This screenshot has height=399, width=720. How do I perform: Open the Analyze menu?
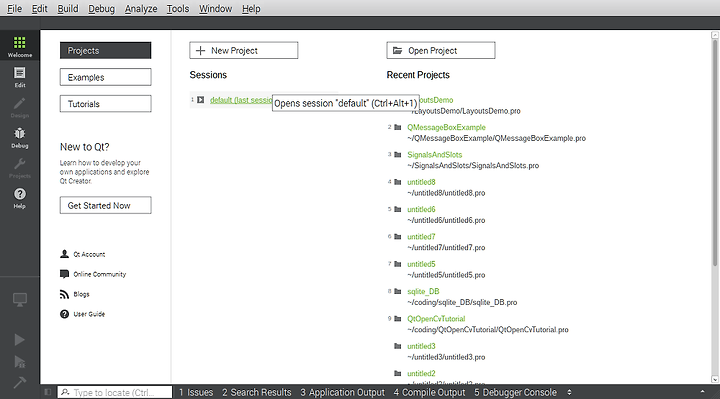tap(141, 9)
